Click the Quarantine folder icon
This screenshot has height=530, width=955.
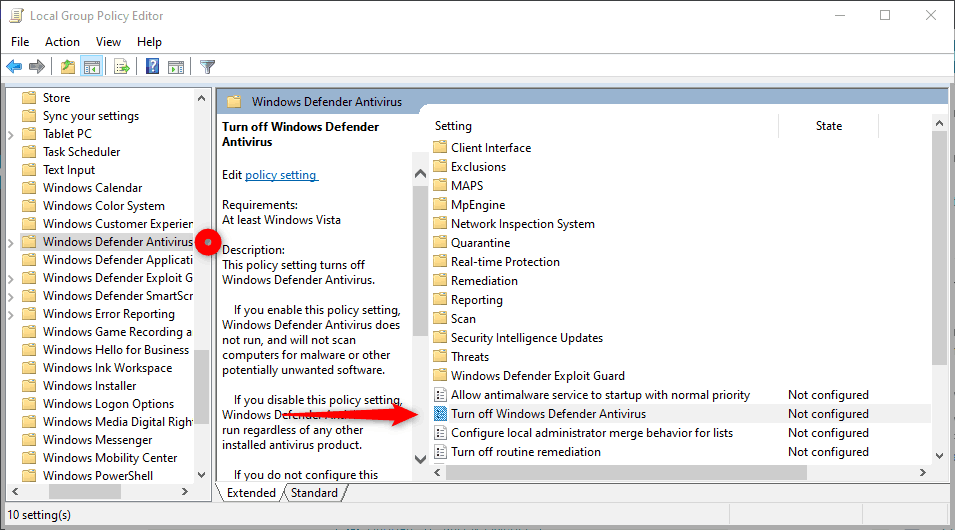click(x=440, y=242)
